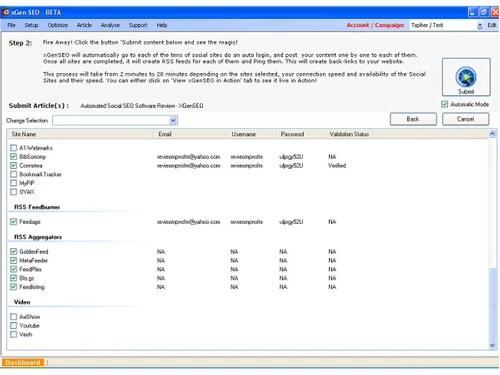Check the Veoh video checkbox

(13, 334)
